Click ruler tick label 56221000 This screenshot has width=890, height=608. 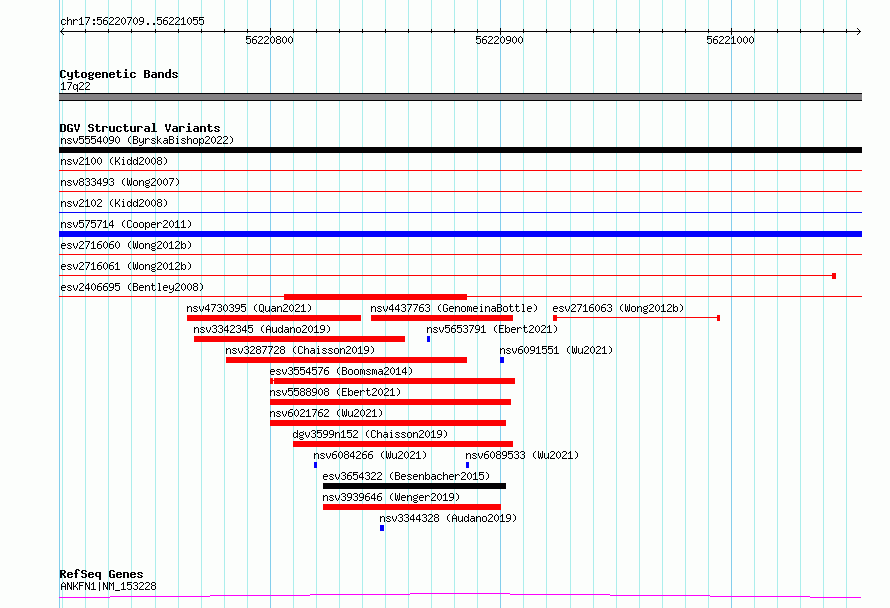pyautogui.click(x=730, y=40)
